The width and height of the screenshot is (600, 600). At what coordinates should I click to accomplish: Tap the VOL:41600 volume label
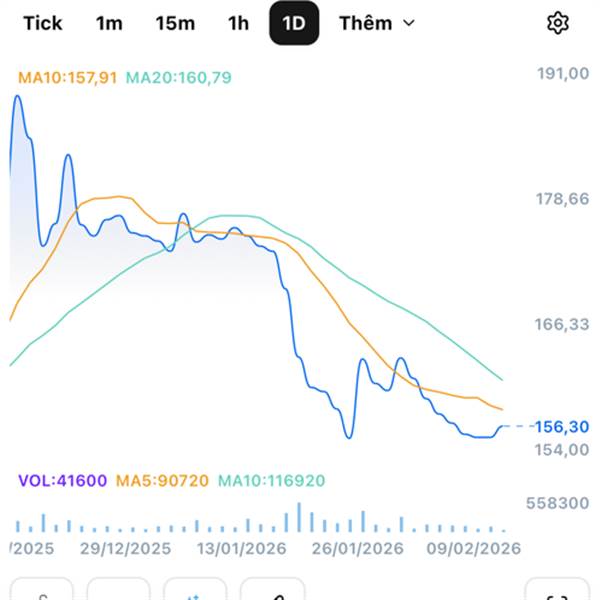pyautogui.click(x=62, y=480)
